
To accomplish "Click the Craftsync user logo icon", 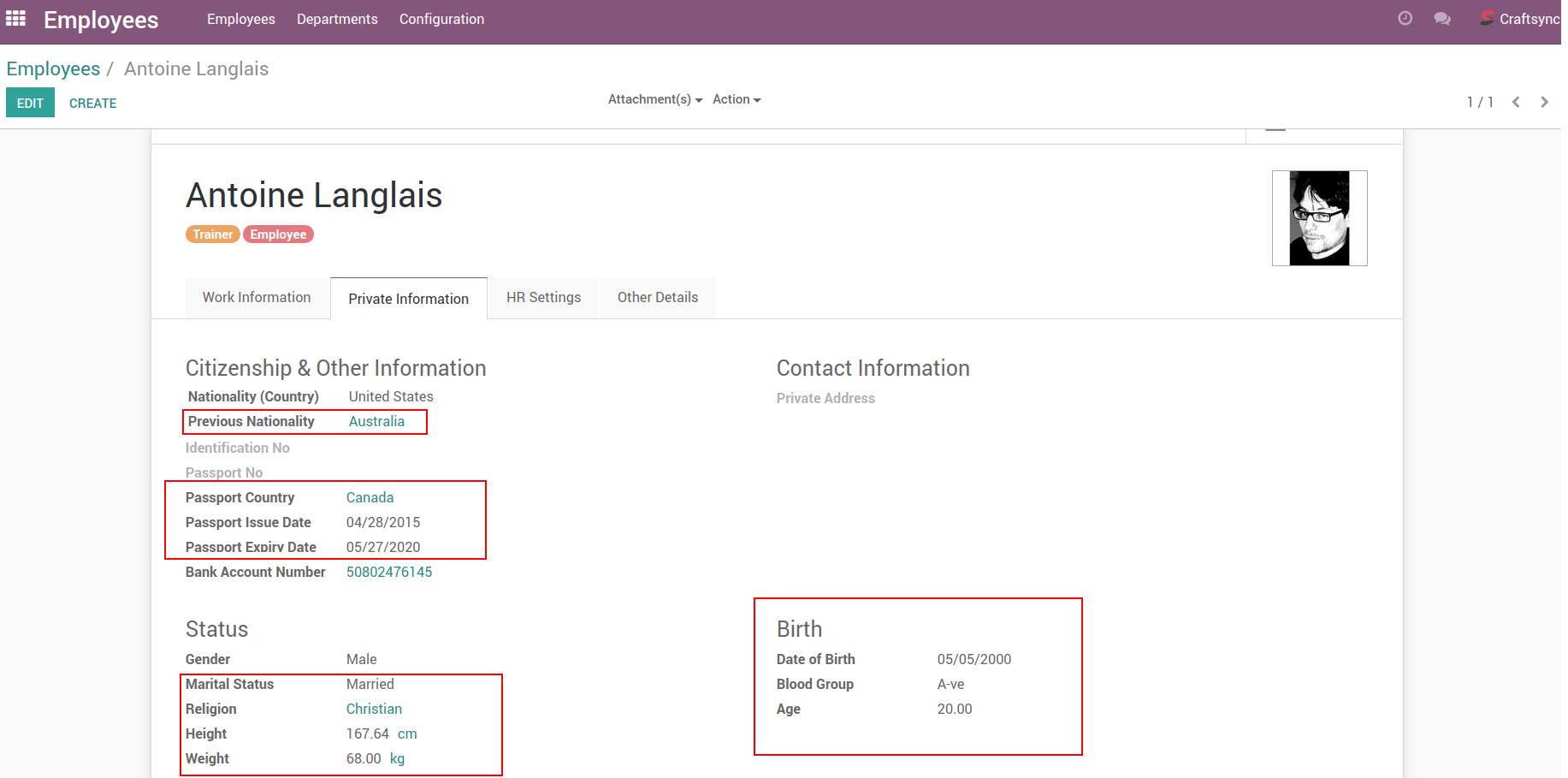I will pyautogui.click(x=1488, y=18).
